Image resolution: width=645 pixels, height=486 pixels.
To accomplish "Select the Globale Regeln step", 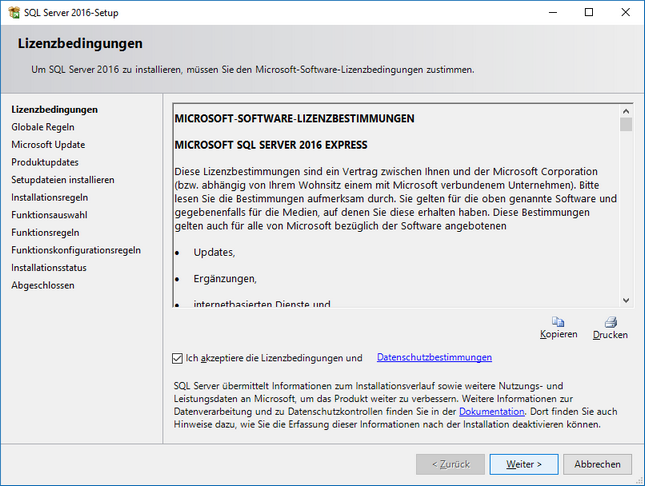I will coord(43,127).
